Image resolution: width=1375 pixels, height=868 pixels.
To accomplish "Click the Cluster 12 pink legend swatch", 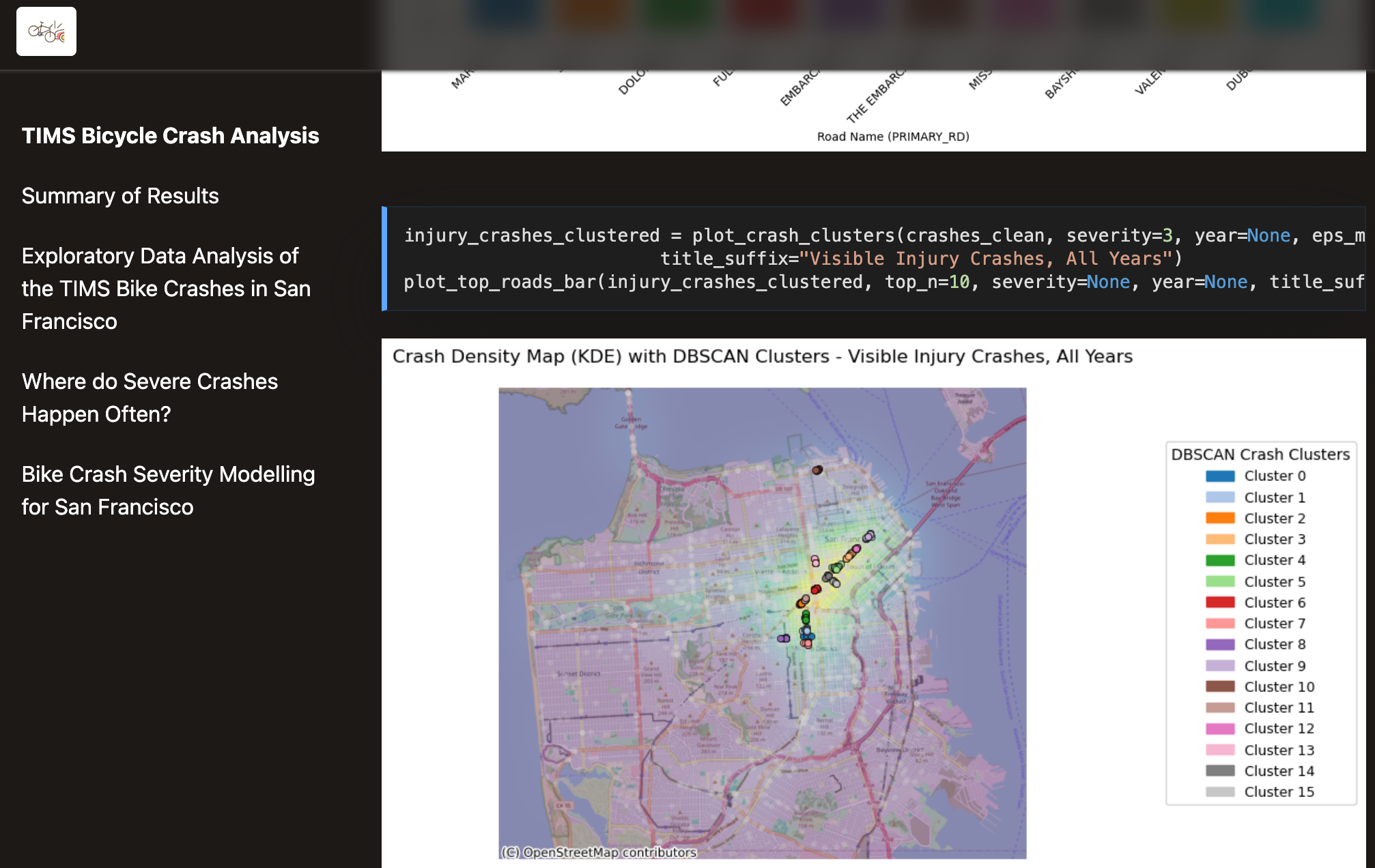I will click(1219, 729).
